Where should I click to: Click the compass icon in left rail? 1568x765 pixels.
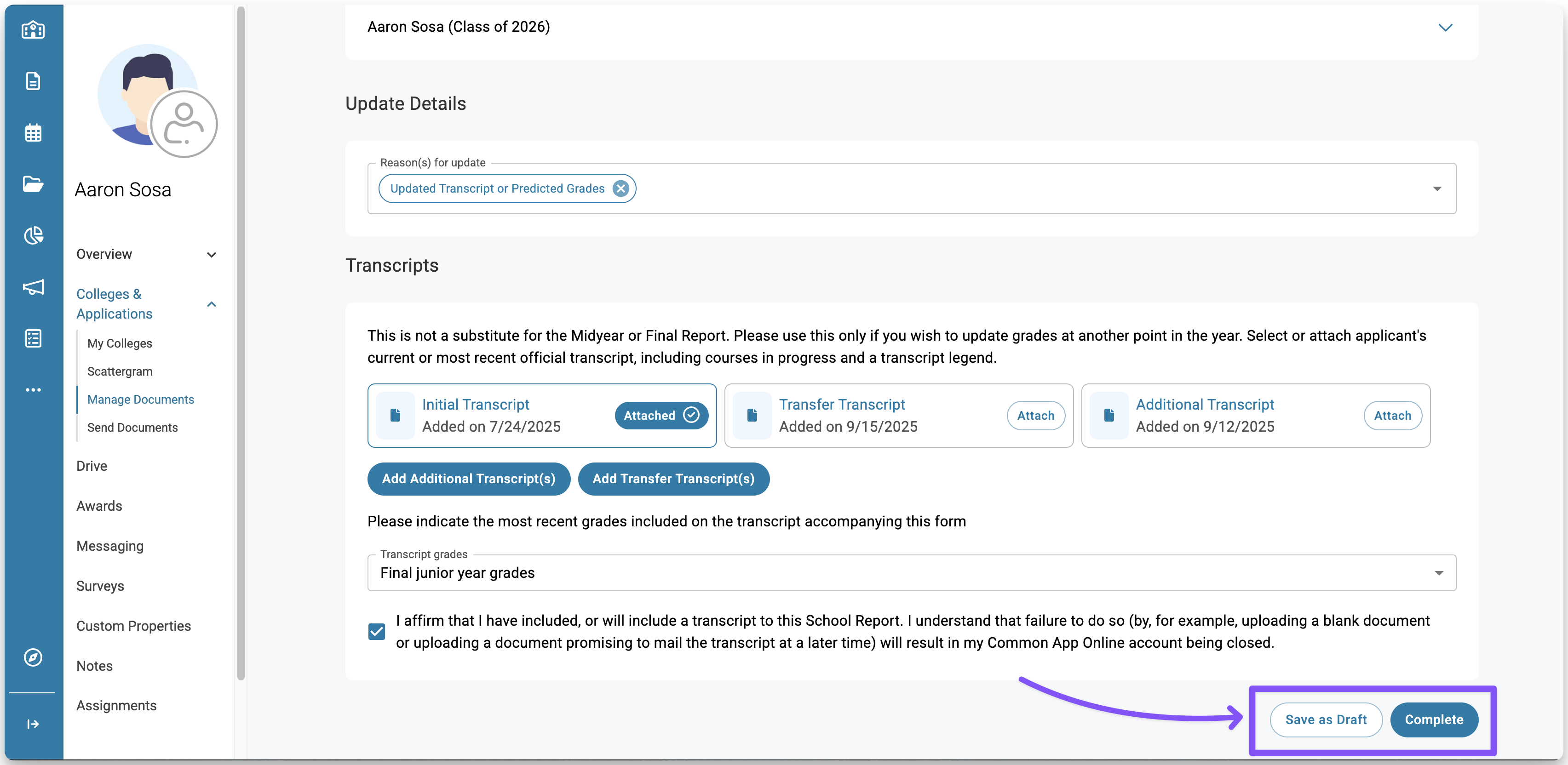(33, 657)
